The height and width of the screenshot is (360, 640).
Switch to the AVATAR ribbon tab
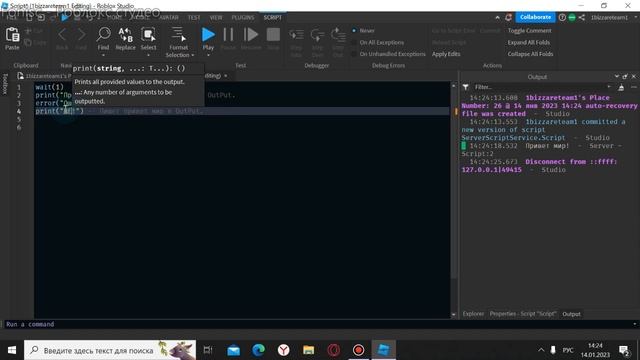click(169, 18)
